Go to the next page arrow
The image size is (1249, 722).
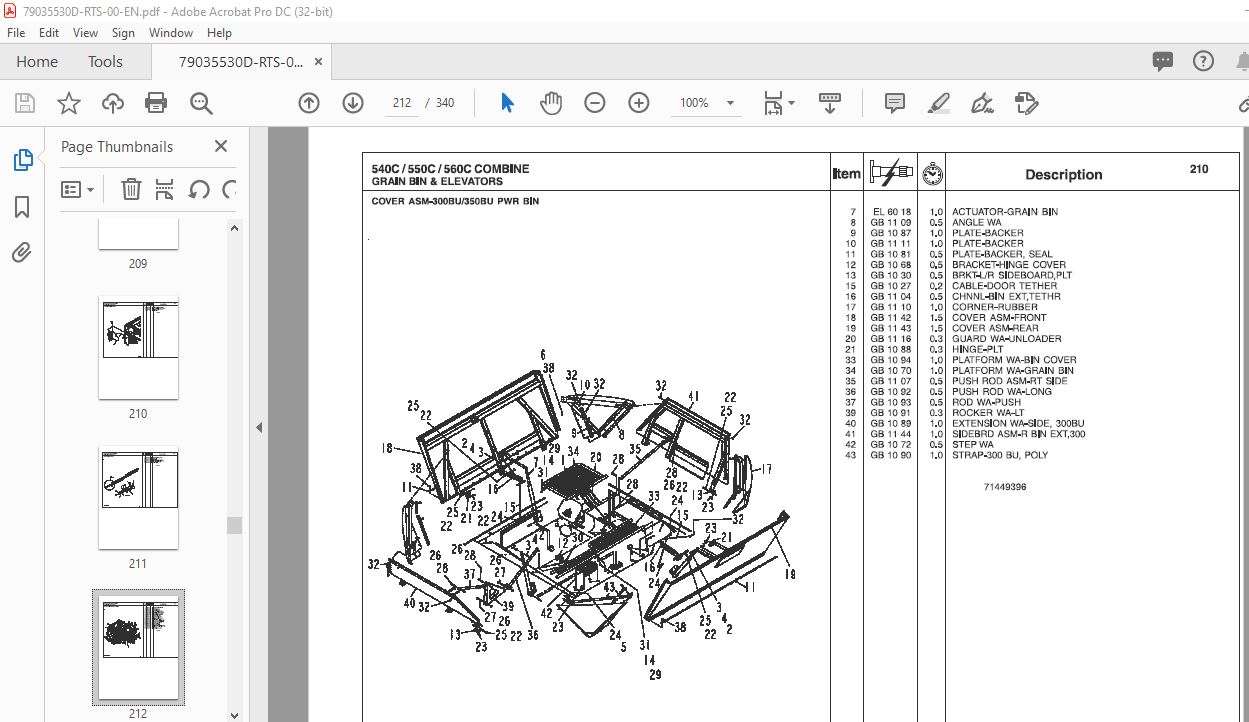pyautogui.click(x=353, y=103)
